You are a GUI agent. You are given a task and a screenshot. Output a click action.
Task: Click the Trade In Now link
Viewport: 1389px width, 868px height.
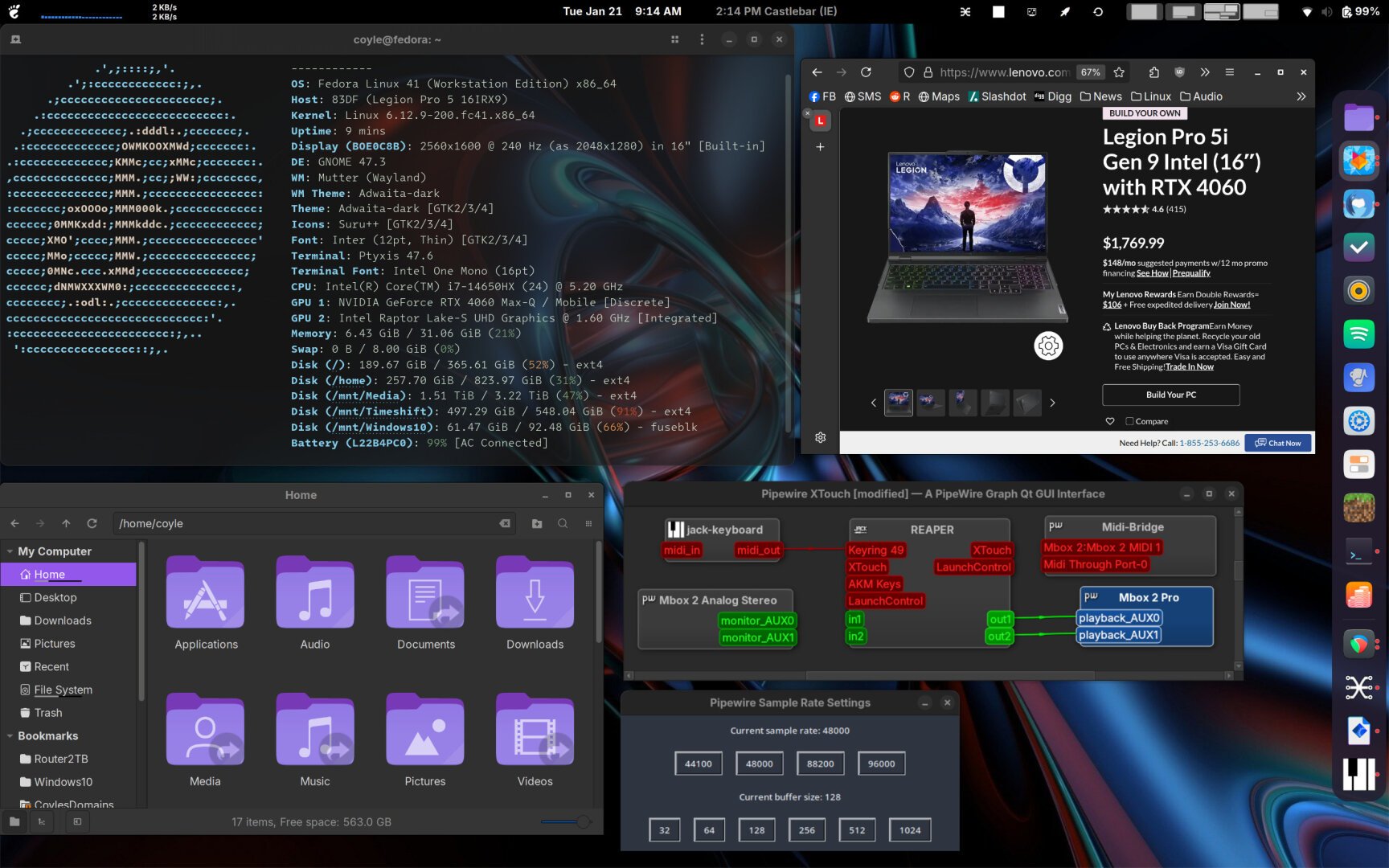pos(1189,367)
